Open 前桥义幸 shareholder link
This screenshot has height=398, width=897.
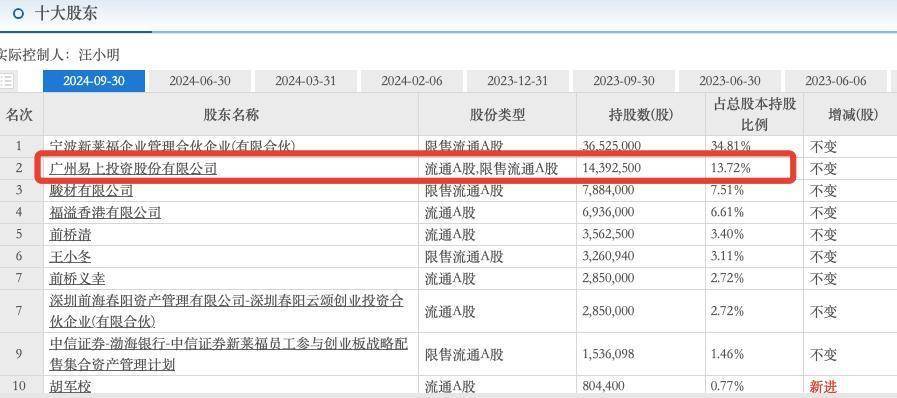(77, 278)
